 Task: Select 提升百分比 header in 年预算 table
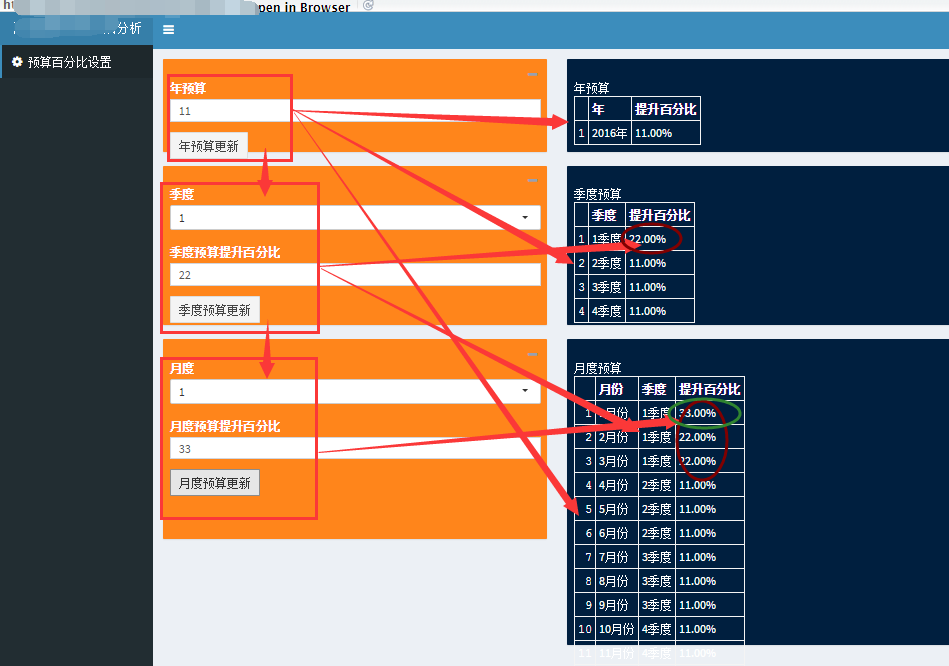click(x=665, y=109)
